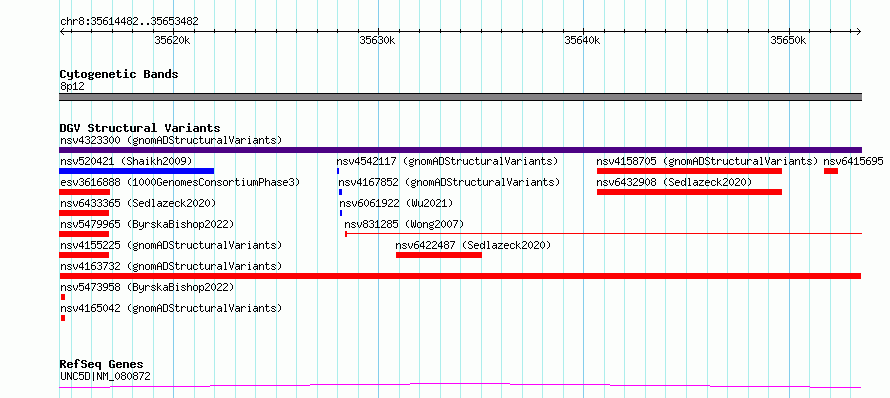The width and height of the screenshot is (890, 398).
Task: Click the ruler's left arrowhead
Action: coord(62,32)
